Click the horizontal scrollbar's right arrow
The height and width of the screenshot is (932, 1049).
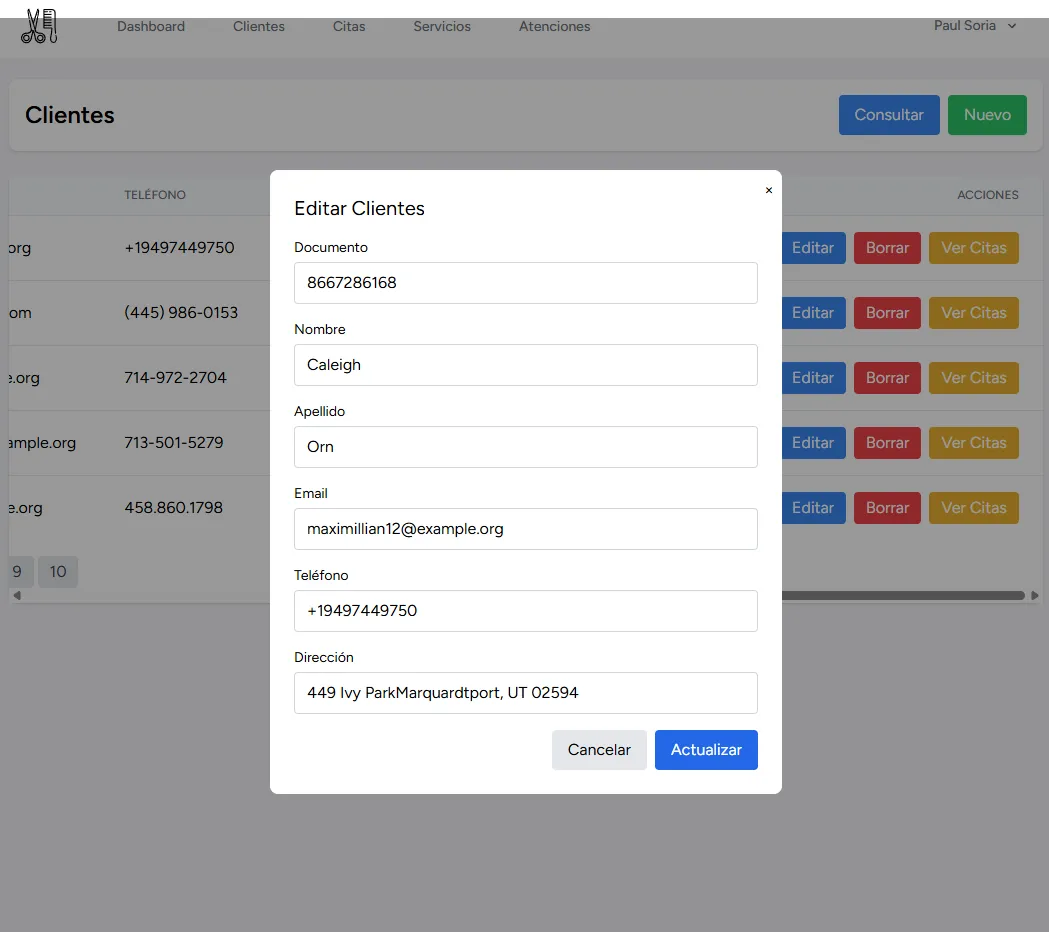point(1034,595)
